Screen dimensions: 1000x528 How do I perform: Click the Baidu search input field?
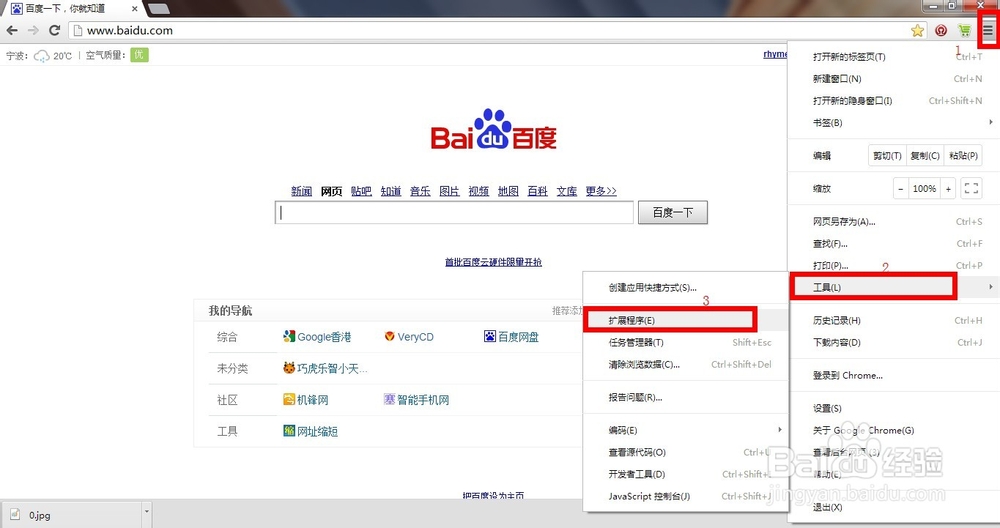click(x=454, y=212)
